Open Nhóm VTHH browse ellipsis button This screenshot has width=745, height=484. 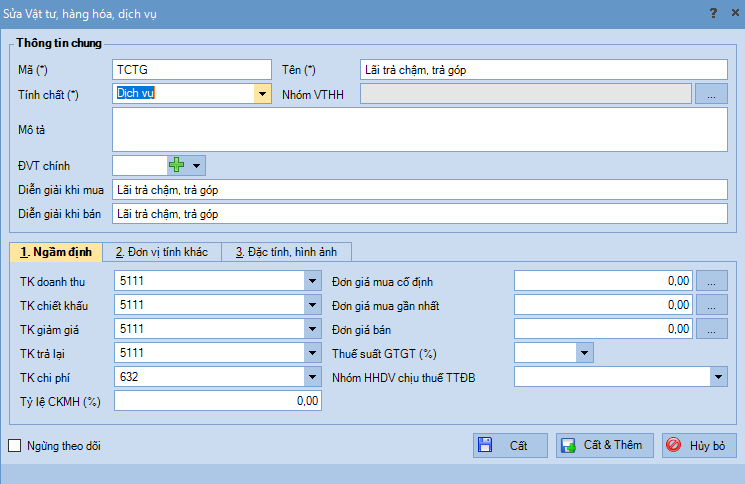click(x=711, y=94)
